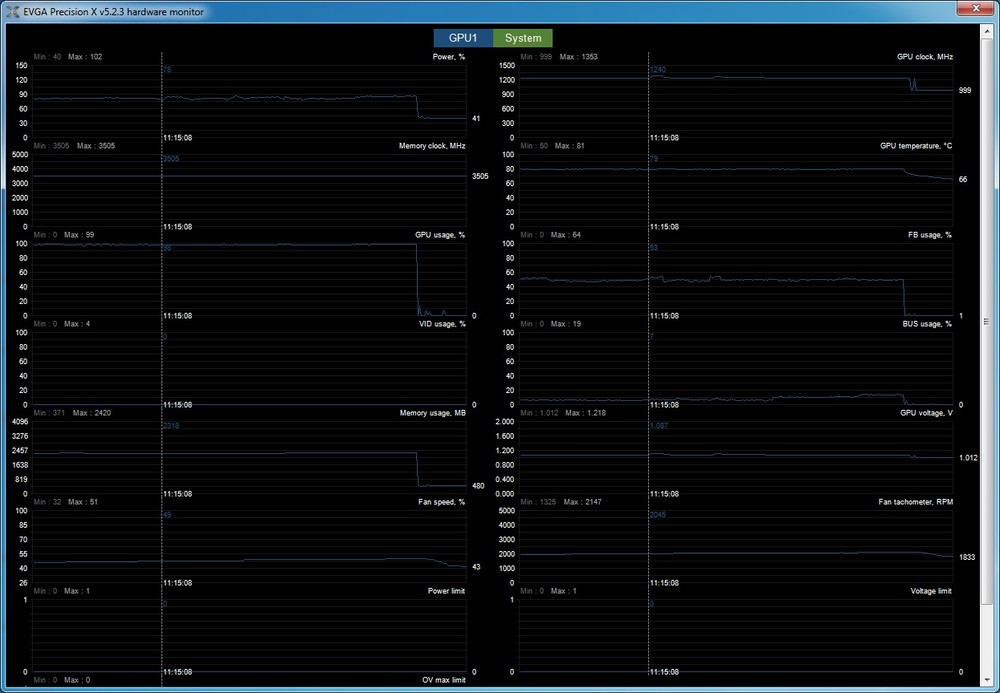Click the cursor value "1240" on the GPU clock graph
1000x693 pixels.
(658, 69)
